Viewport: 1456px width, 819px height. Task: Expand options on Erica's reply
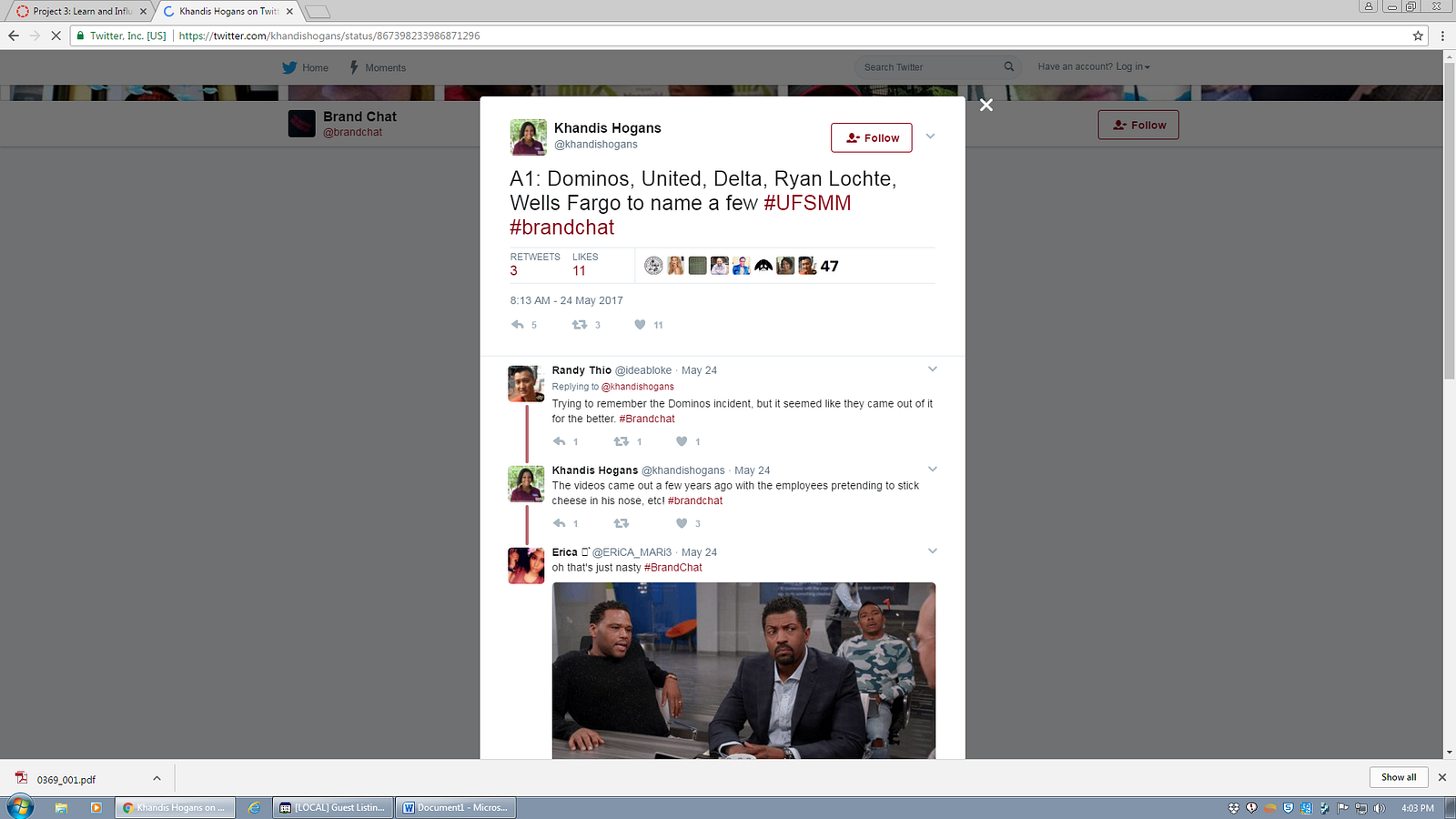[x=932, y=551]
